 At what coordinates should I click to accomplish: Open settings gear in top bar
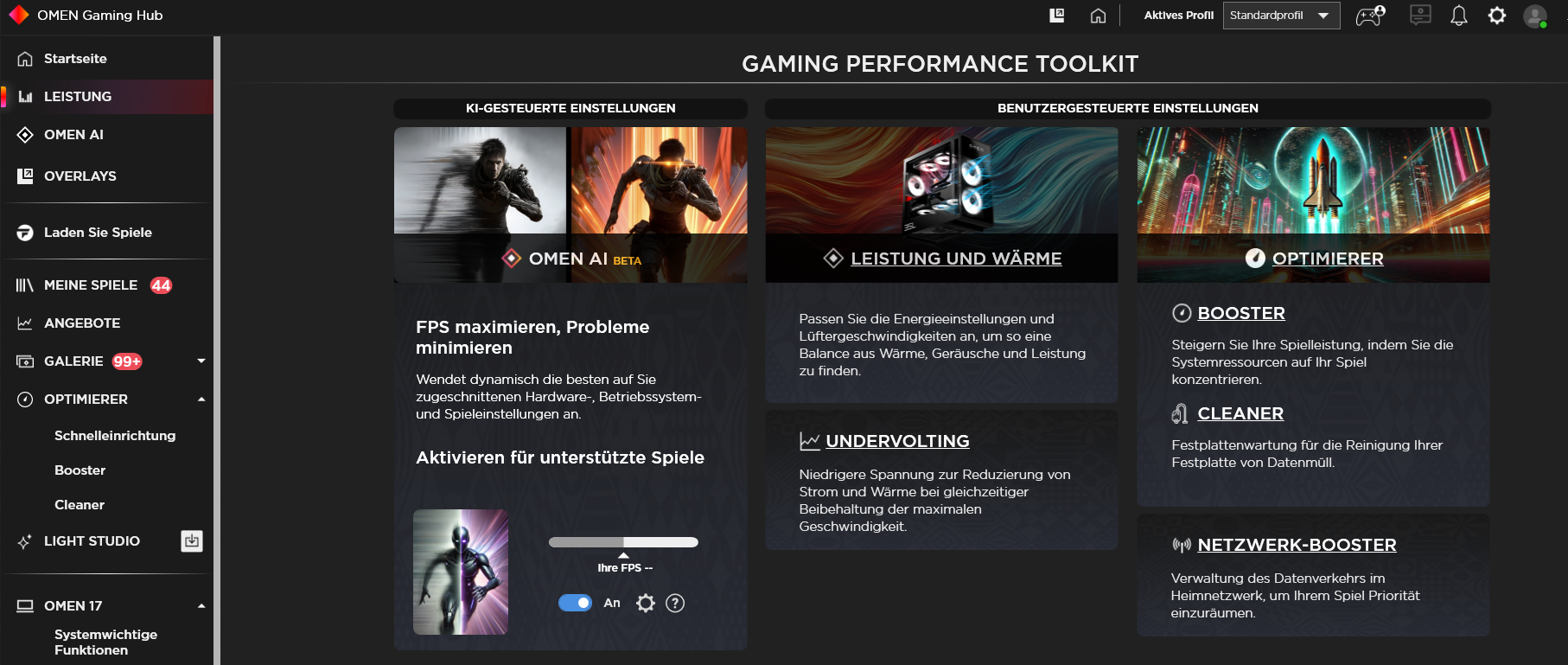(1497, 16)
